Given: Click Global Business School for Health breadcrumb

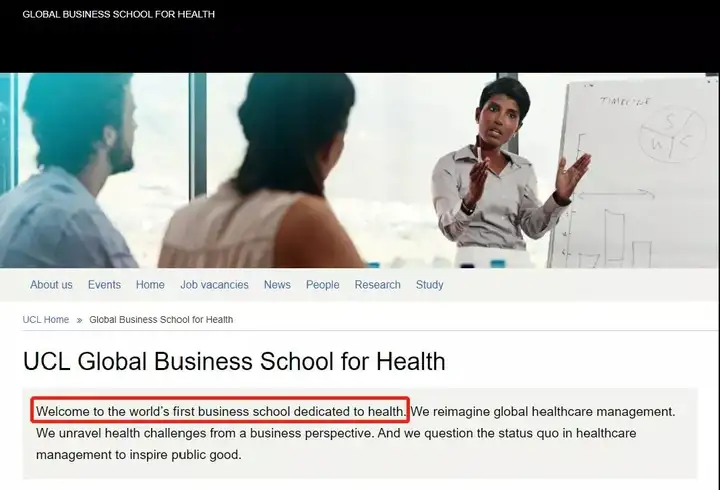Looking at the screenshot, I should pyautogui.click(x=161, y=320).
